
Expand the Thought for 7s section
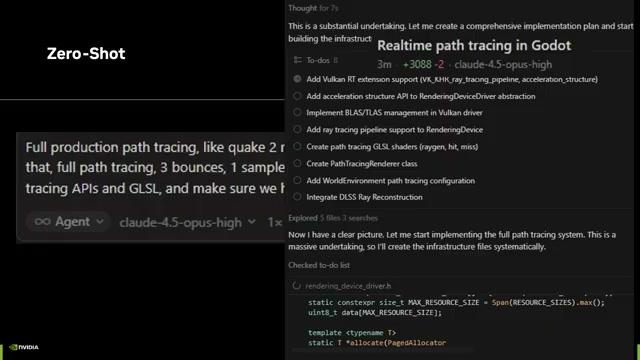313,8
